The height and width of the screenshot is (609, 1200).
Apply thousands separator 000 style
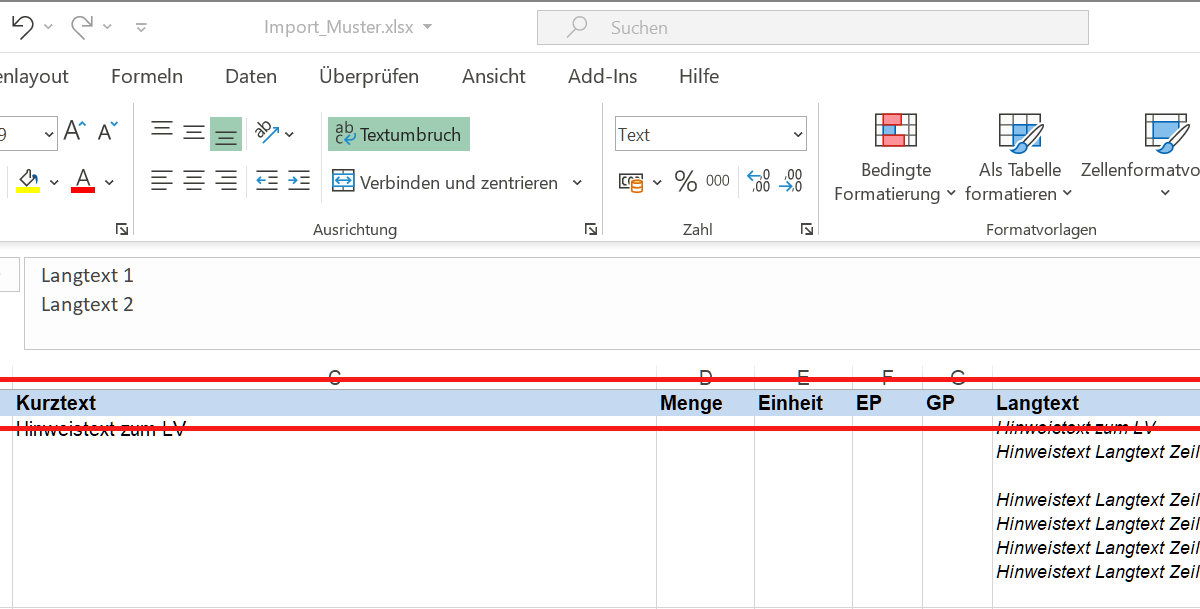718,181
